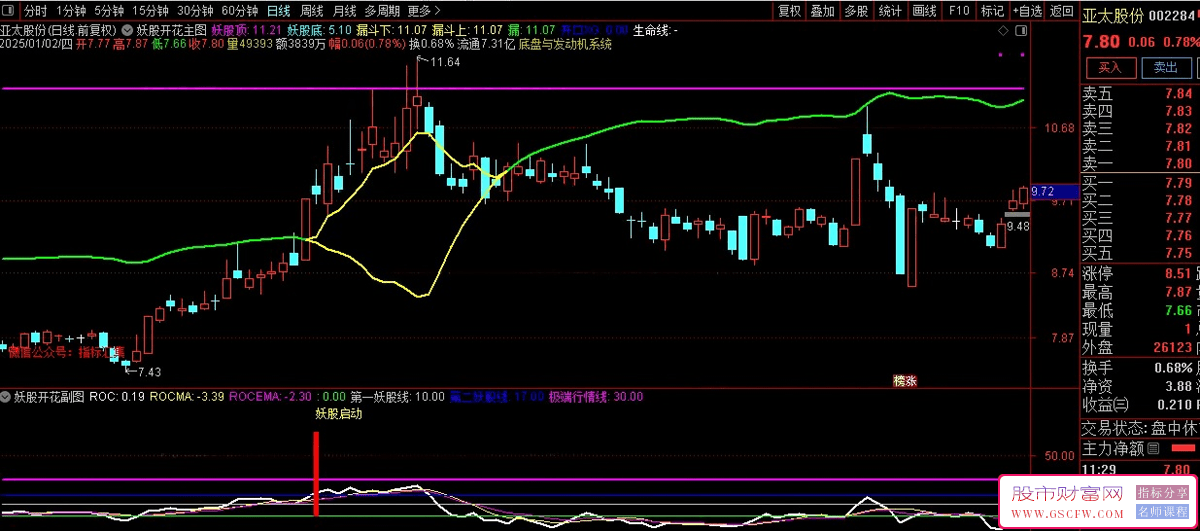
Task: Click the 卖三 ask price 7.82
Action: click(1178, 128)
